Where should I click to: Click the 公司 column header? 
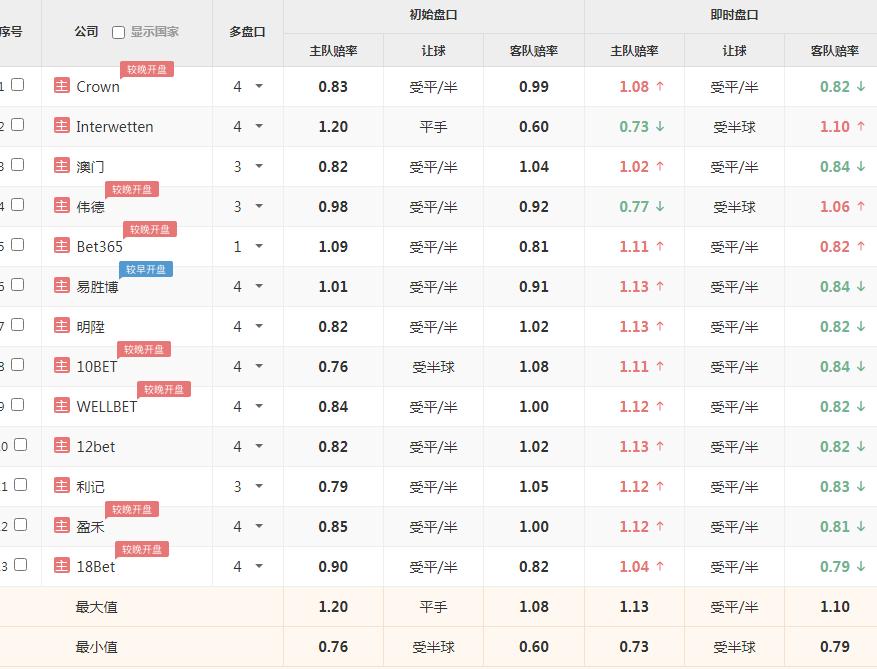coord(86,32)
